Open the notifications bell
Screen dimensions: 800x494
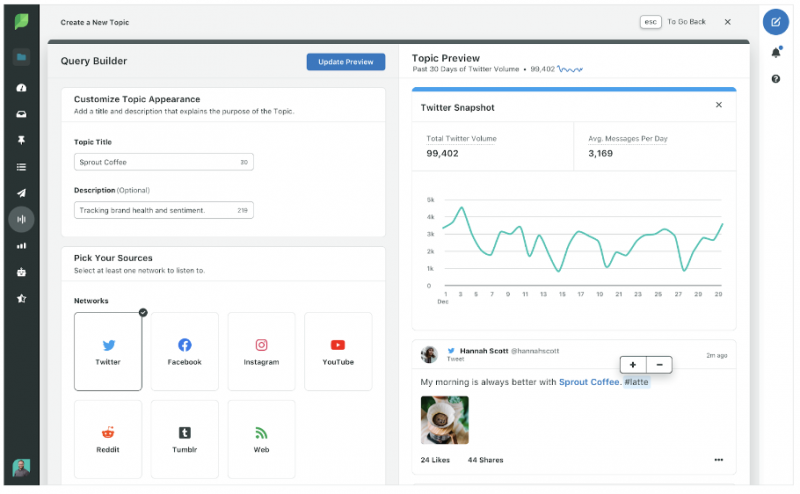776,52
